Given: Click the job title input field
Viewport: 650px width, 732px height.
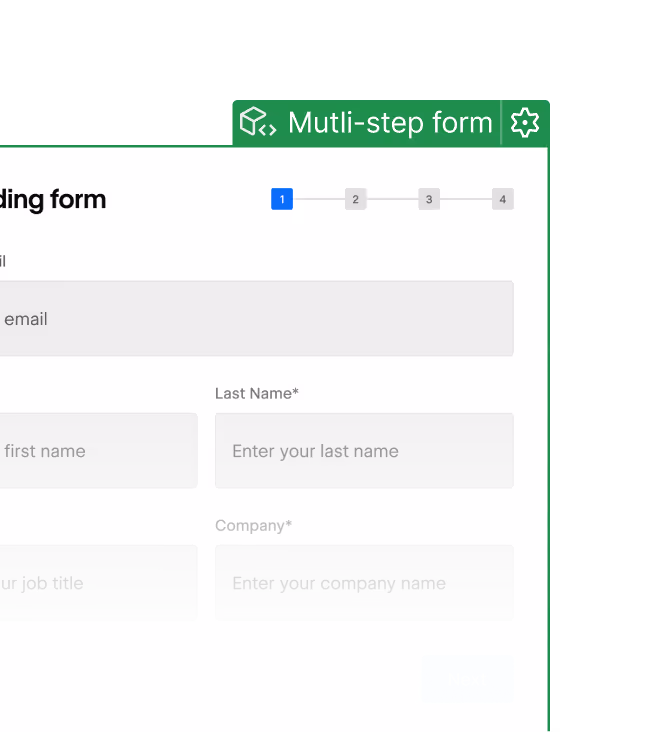Looking at the screenshot, I should coord(99,583).
